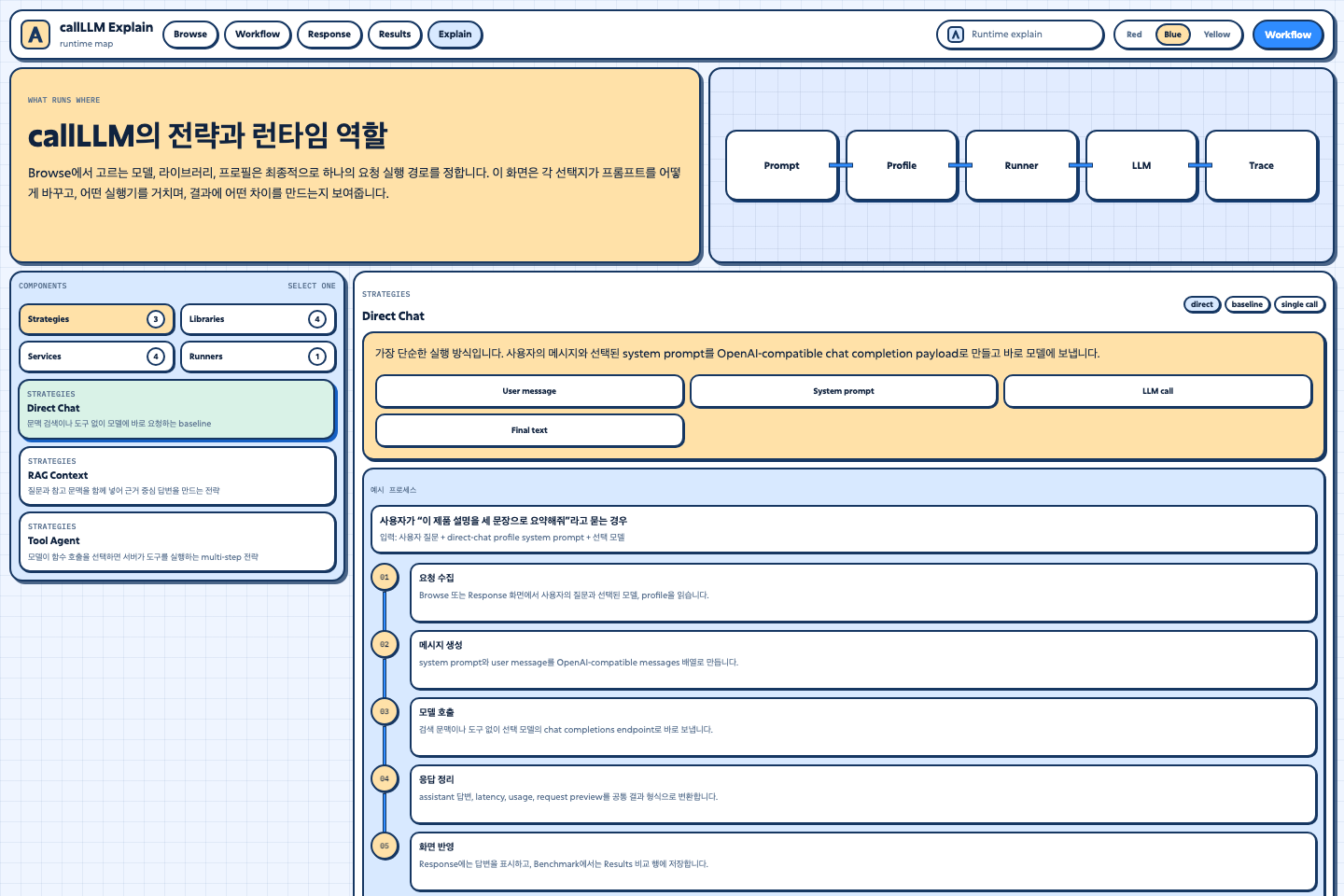Image resolution: width=1344 pixels, height=896 pixels.
Task: Click the "SELECT ONE" label in Components
Action: click(x=312, y=286)
